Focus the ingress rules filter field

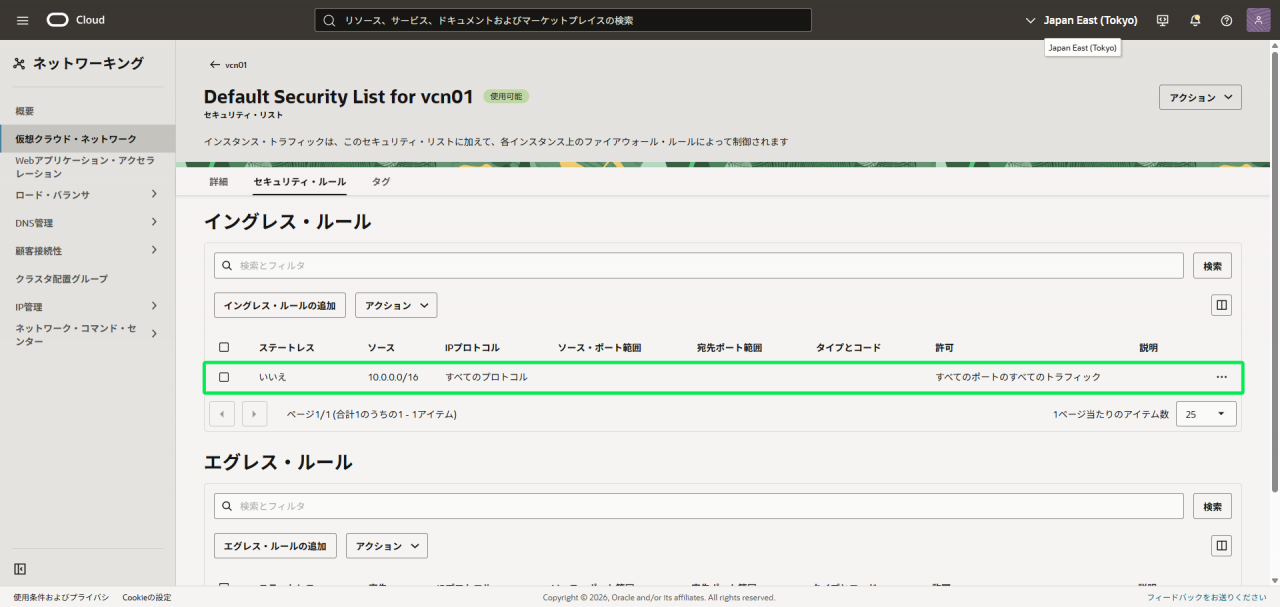pos(699,266)
